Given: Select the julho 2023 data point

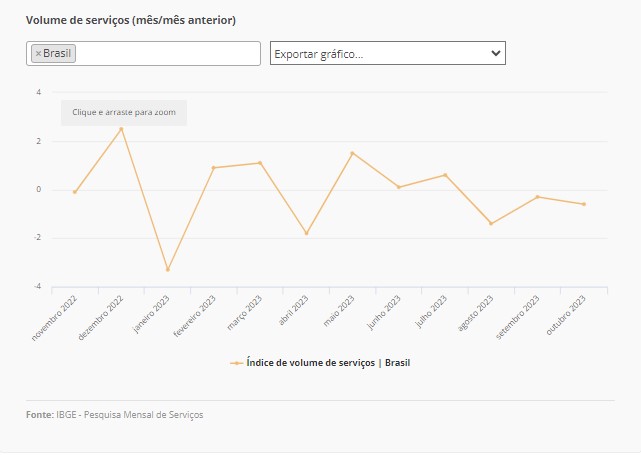Looking at the screenshot, I should (x=445, y=175).
